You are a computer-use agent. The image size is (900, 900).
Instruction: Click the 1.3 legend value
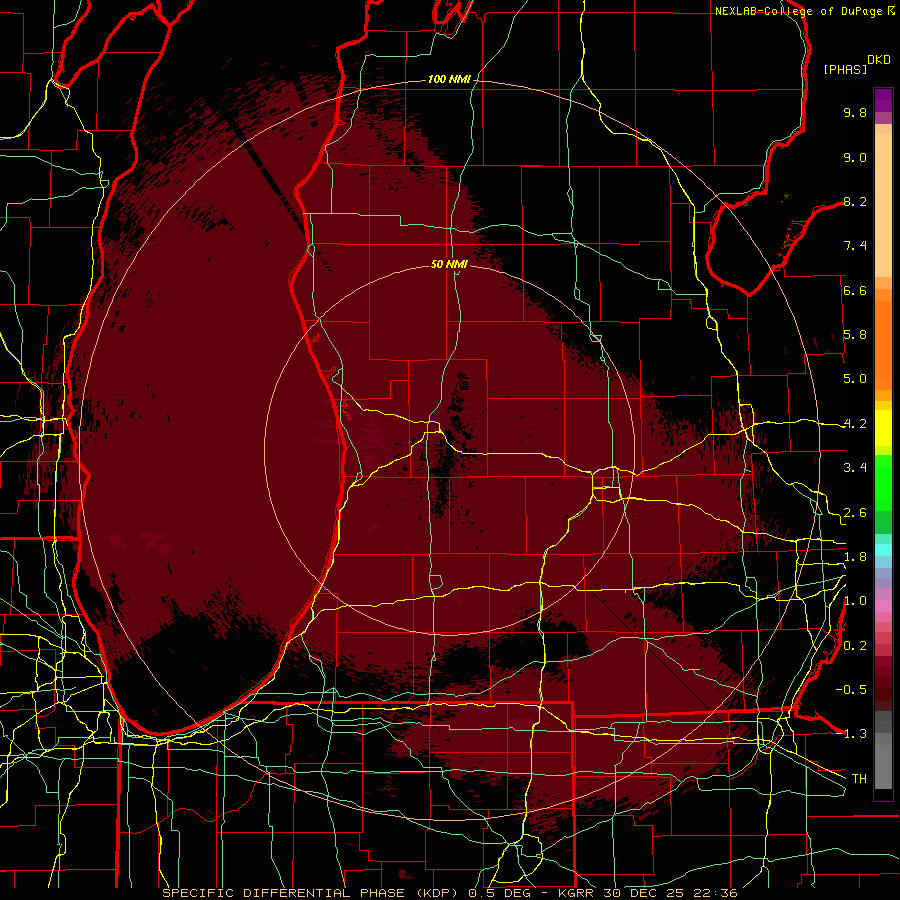click(855, 734)
